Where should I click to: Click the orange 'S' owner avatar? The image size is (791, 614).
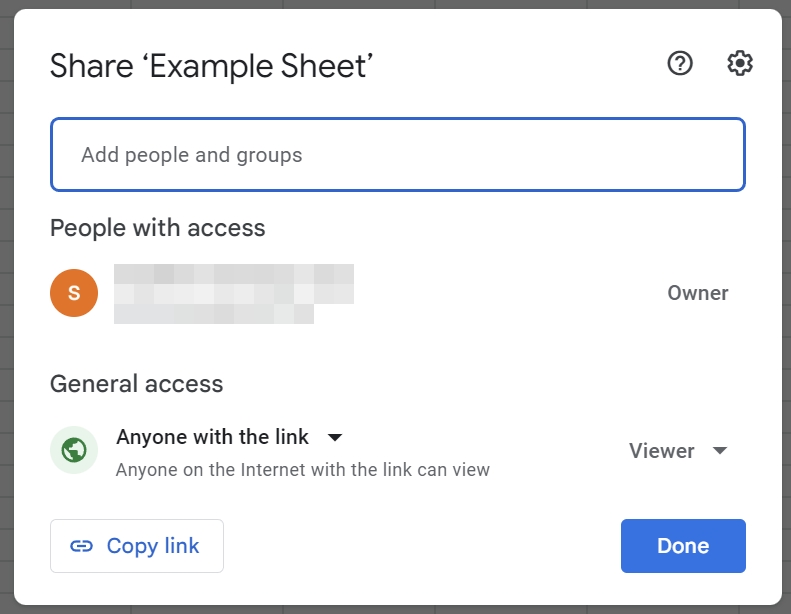(x=74, y=293)
